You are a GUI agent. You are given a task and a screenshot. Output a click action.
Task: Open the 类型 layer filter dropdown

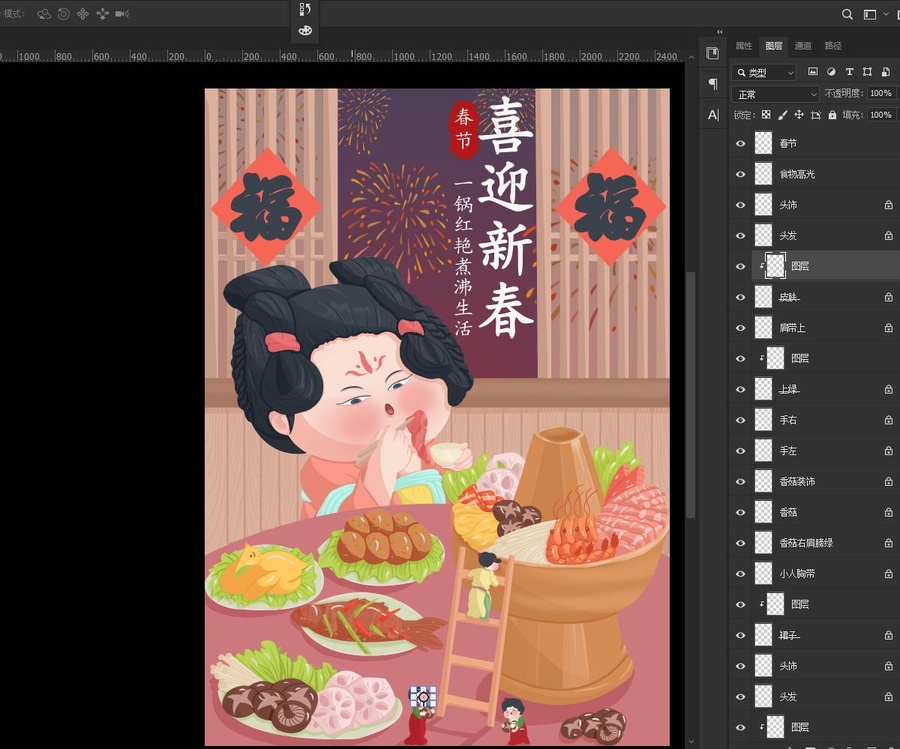(x=764, y=72)
